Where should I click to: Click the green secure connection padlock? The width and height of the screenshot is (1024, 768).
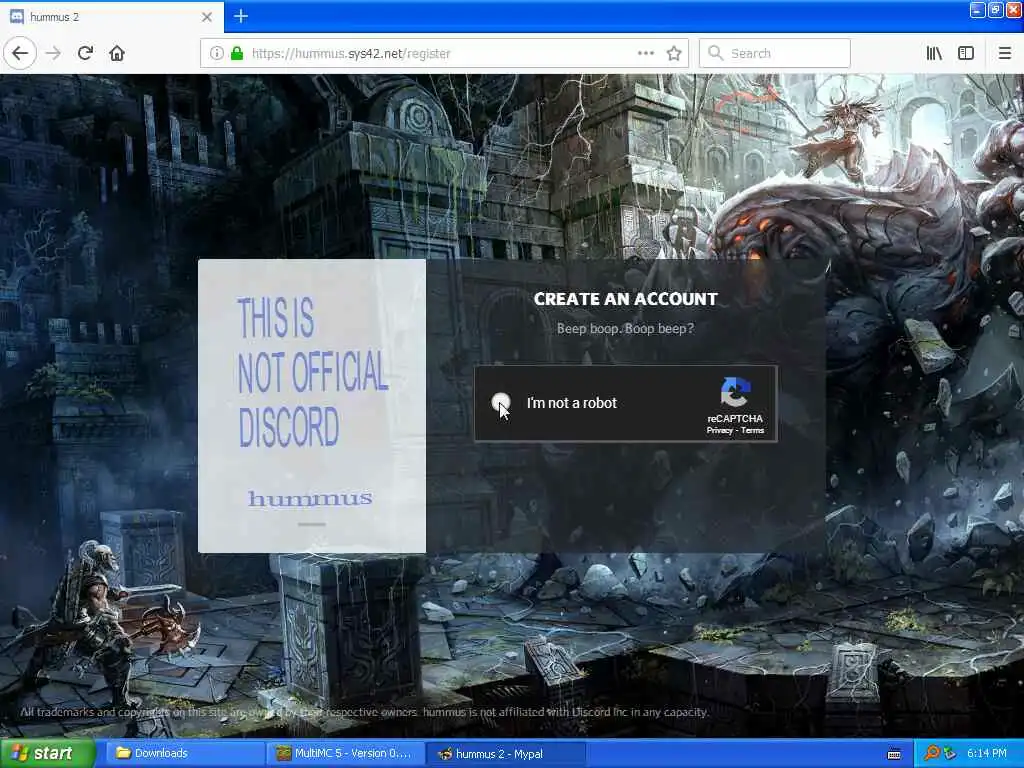(x=236, y=53)
